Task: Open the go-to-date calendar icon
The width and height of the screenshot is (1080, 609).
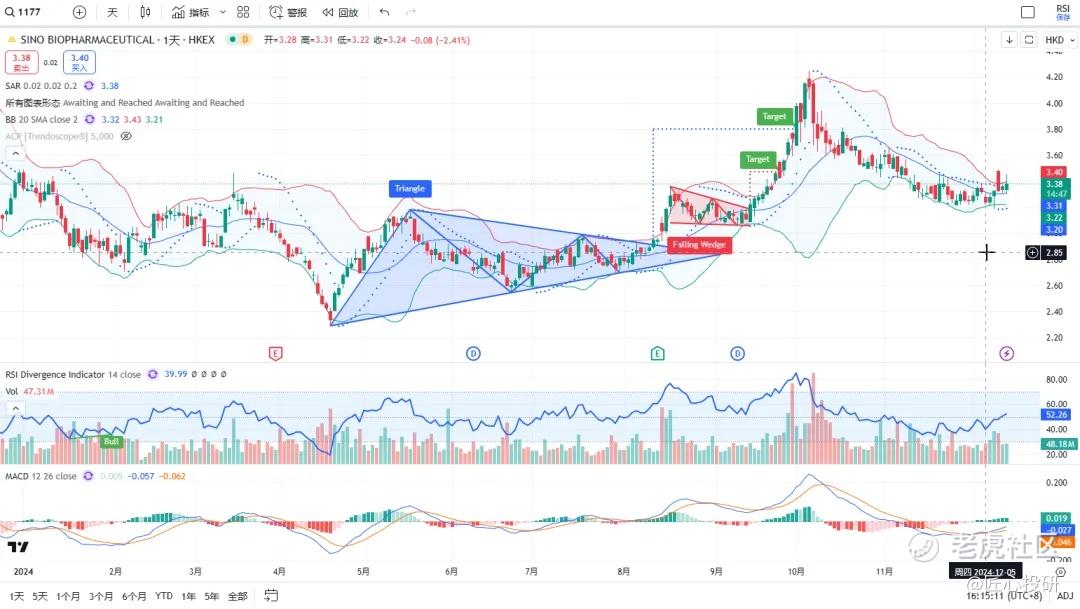Action: tap(271, 595)
